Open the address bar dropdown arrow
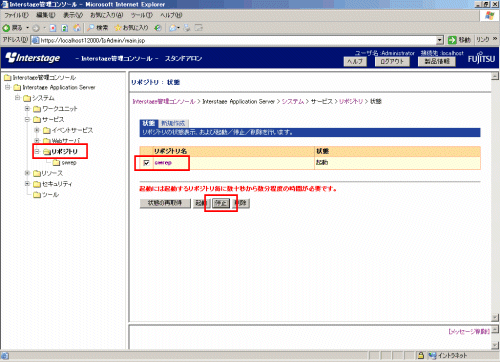 [x=440, y=40]
